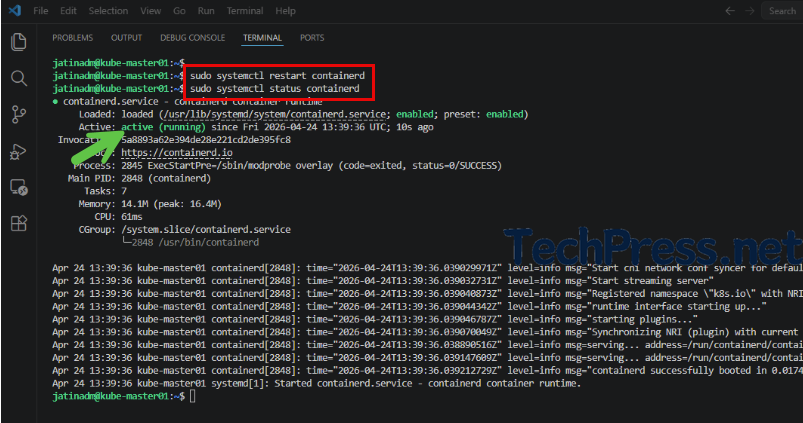This screenshot has width=803, height=423.
Task: Click 'Start streaming server' log line
Action: pos(383,281)
